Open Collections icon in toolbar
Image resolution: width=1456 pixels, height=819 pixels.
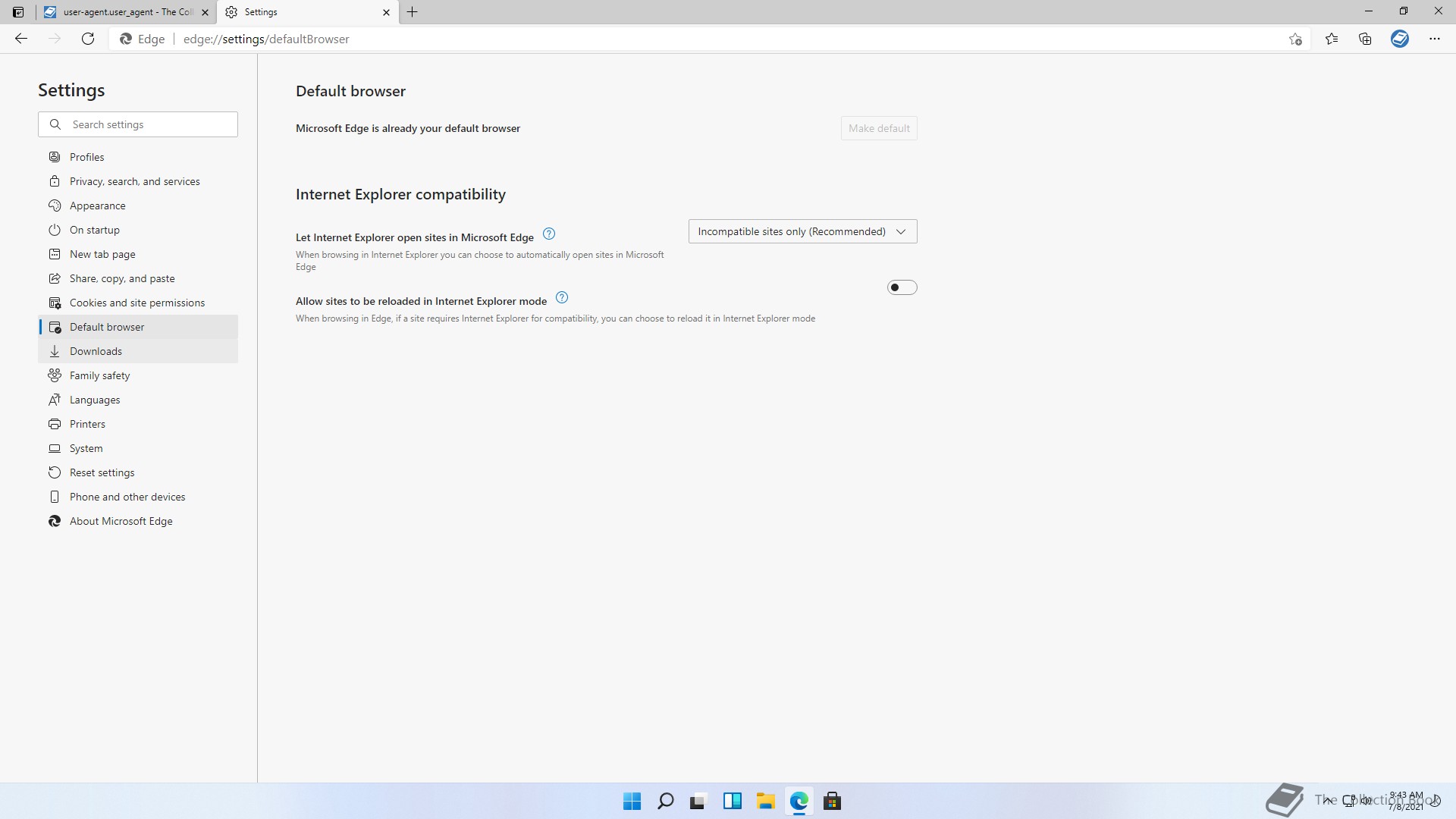(1365, 39)
